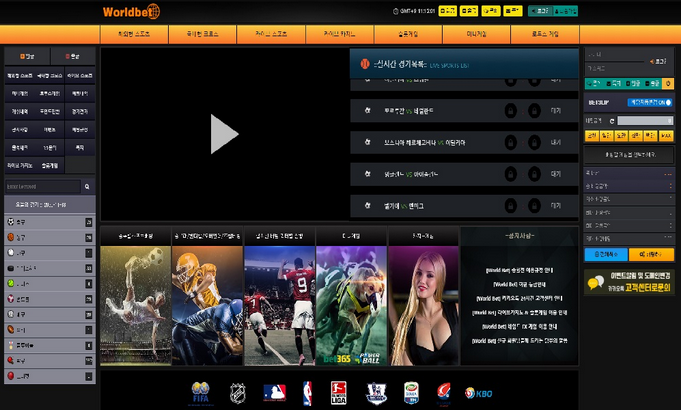Expand the basketball row using its count badge
The image size is (682, 411).
(89, 237)
